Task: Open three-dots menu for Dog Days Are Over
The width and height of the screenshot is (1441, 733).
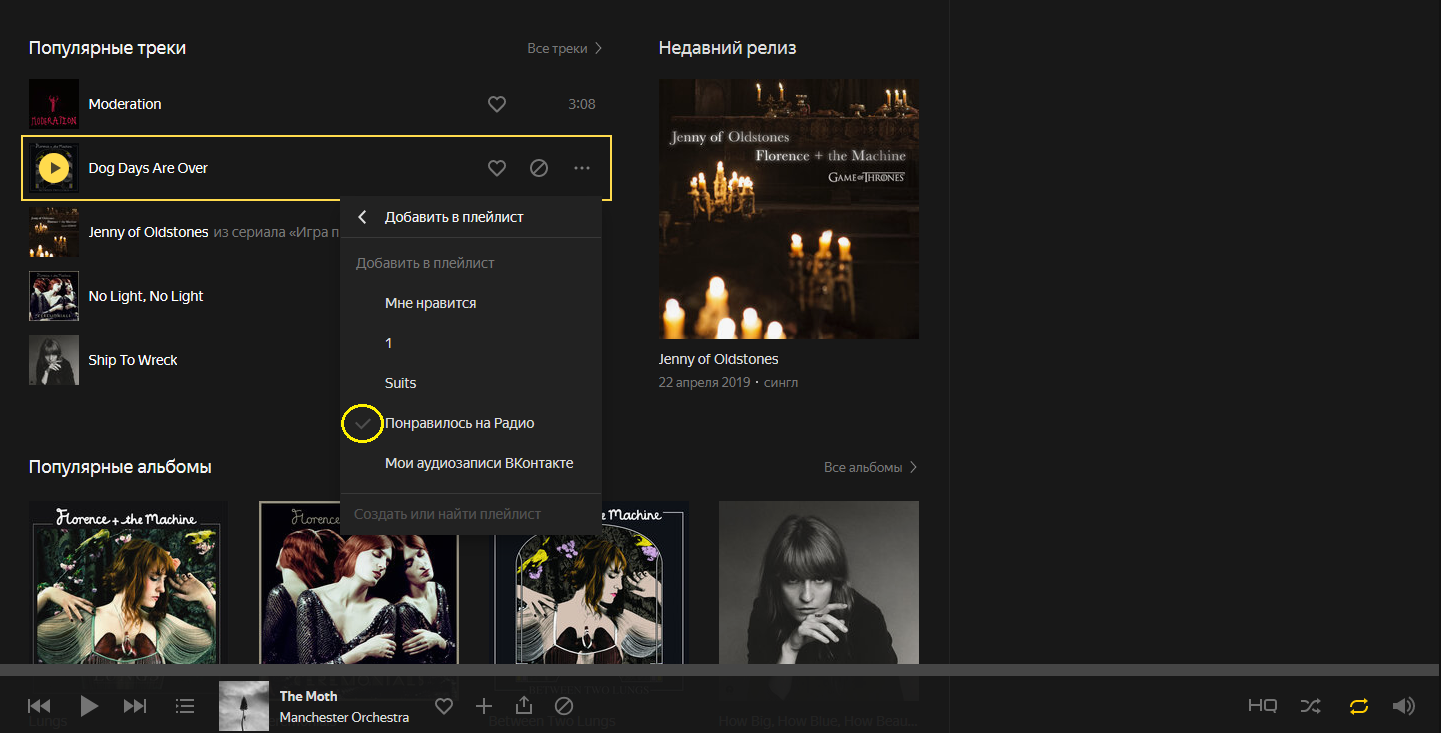Action: click(x=582, y=168)
